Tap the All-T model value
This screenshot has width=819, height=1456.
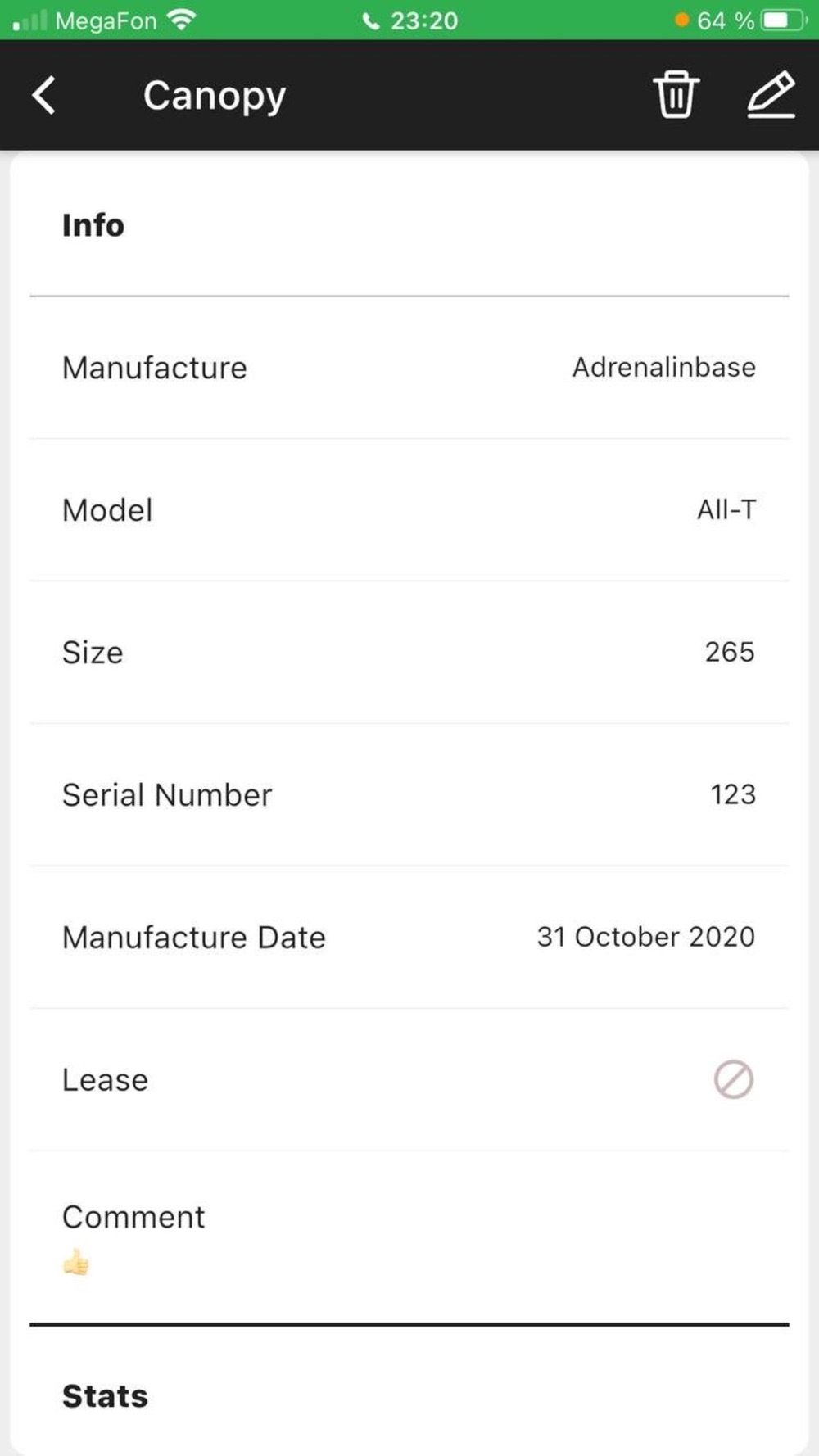coord(726,509)
